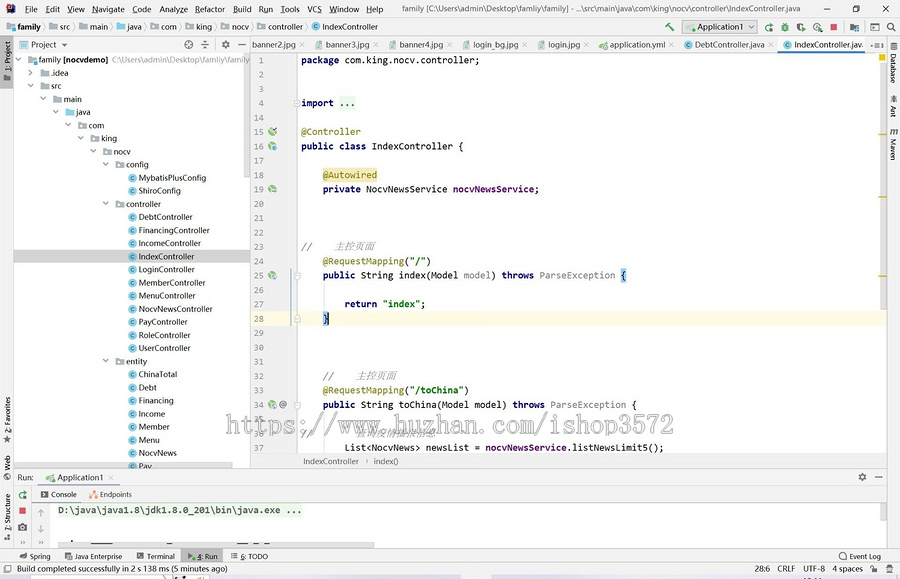The image size is (900, 579).
Task: Click the red Stop icon in top toolbar
Action: pos(834,27)
